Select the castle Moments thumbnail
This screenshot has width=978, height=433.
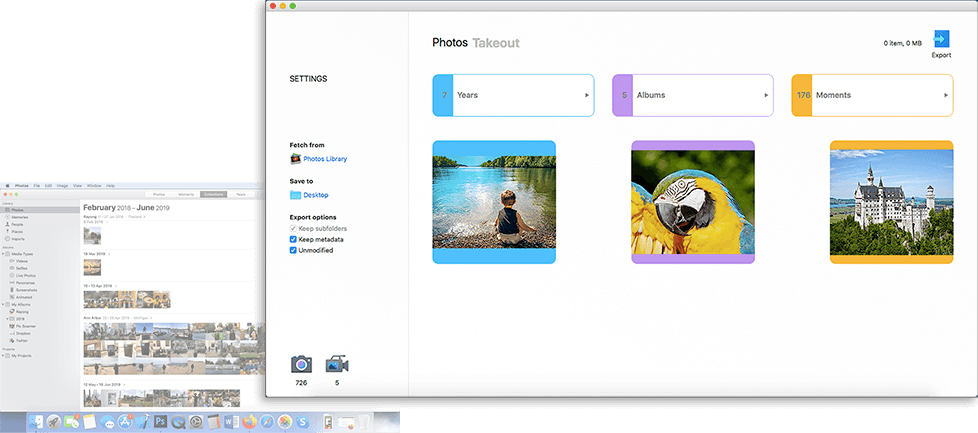[891, 202]
